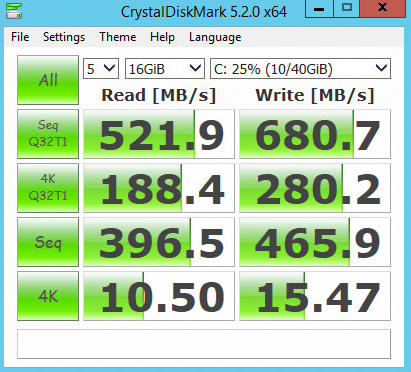The image size is (411, 372).
Task: Click the CrystalDiskMark app icon in title bar
Action: [14, 11]
